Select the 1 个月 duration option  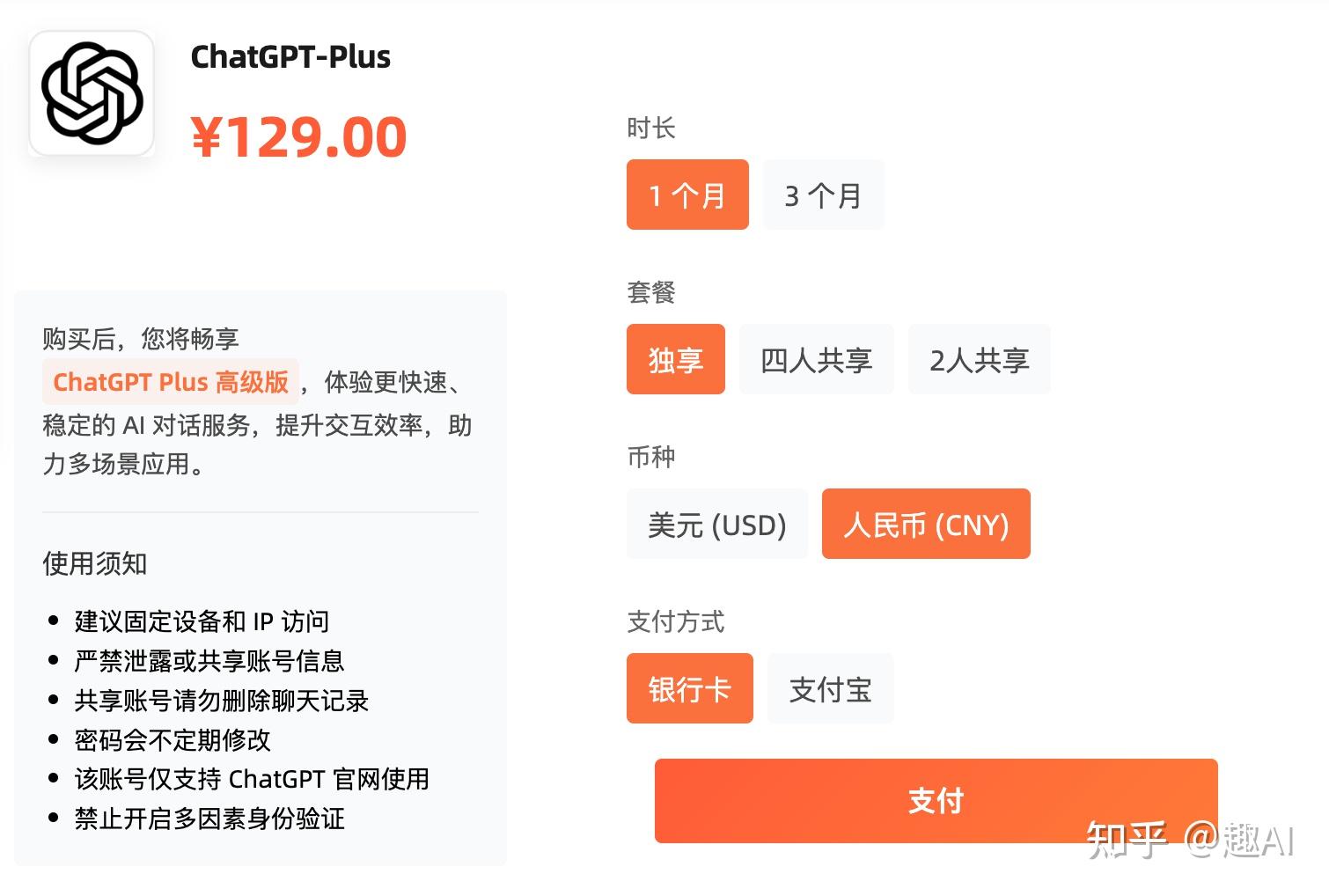click(x=687, y=195)
